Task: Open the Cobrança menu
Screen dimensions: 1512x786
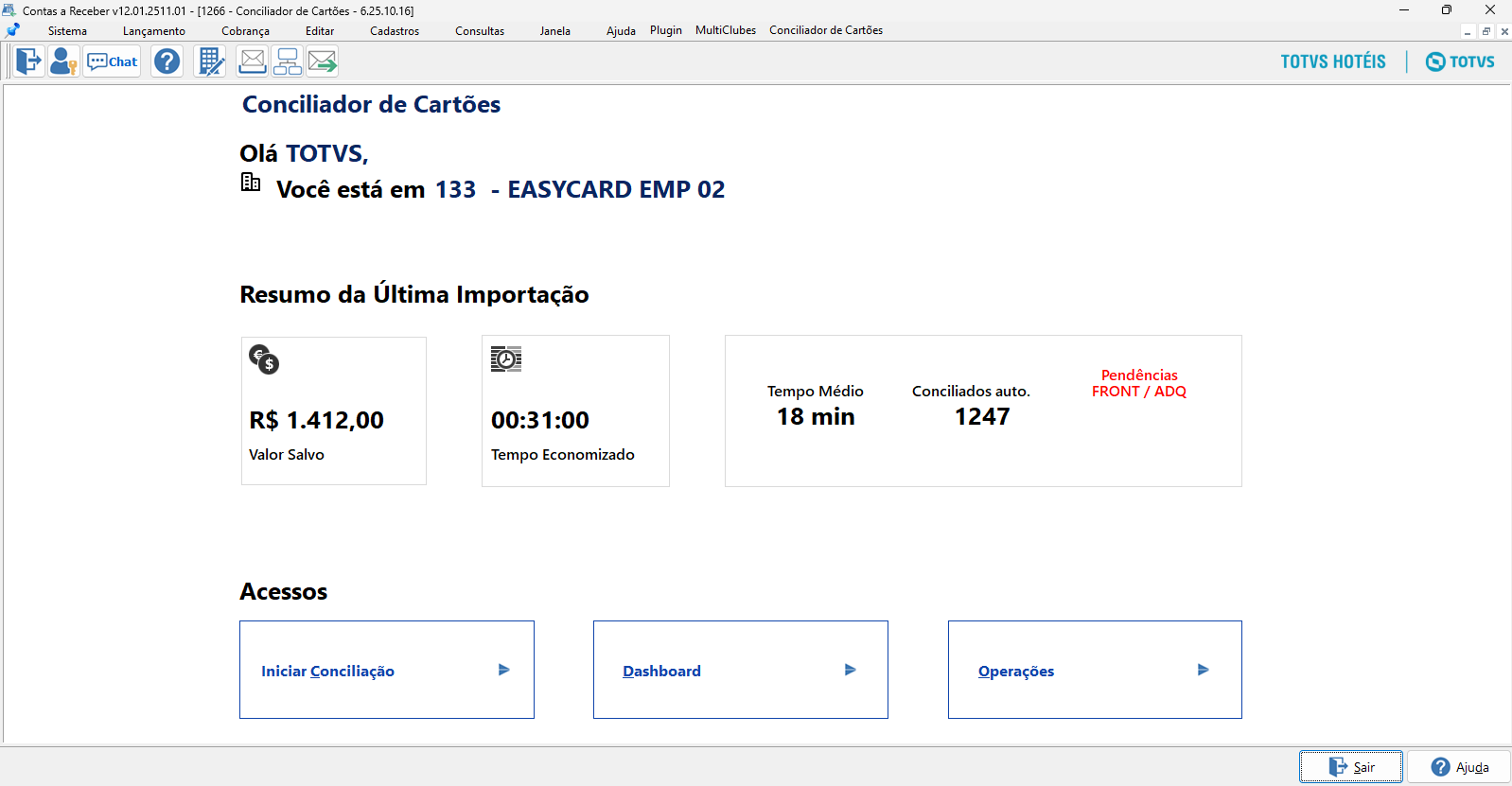Action: (245, 31)
